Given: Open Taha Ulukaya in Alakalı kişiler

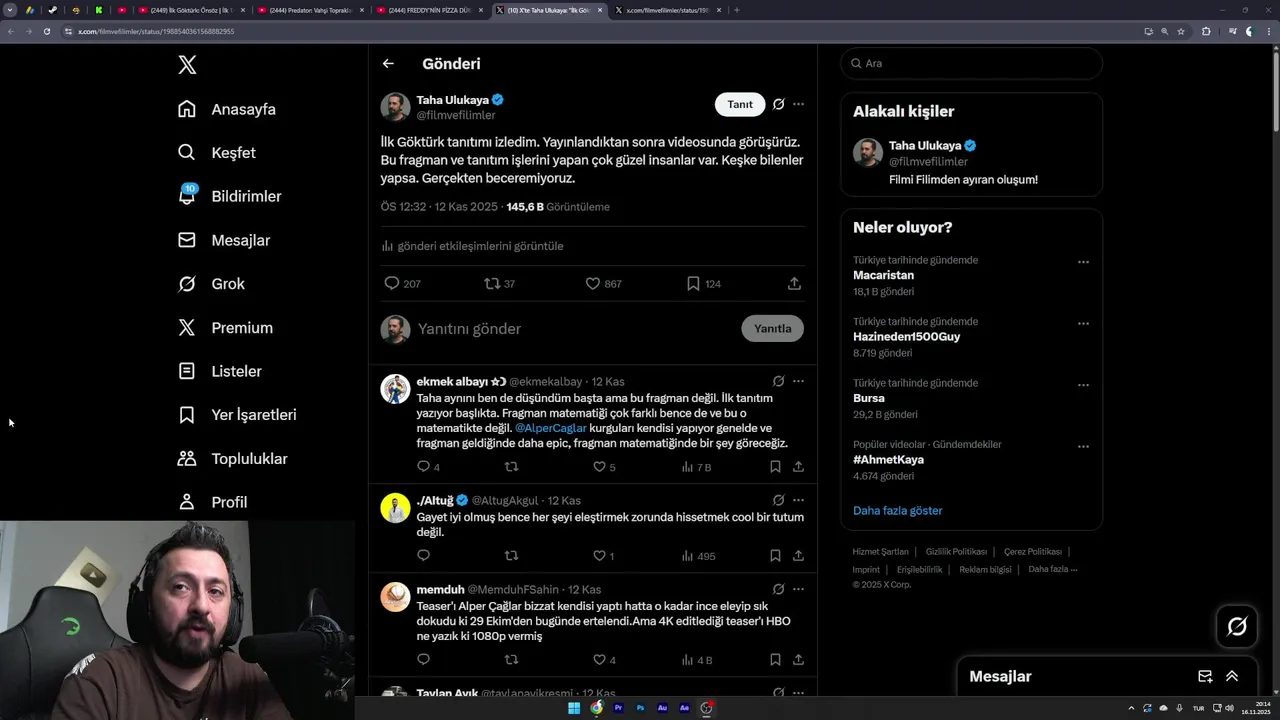Looking at the screenshot, I should point(971,162).
